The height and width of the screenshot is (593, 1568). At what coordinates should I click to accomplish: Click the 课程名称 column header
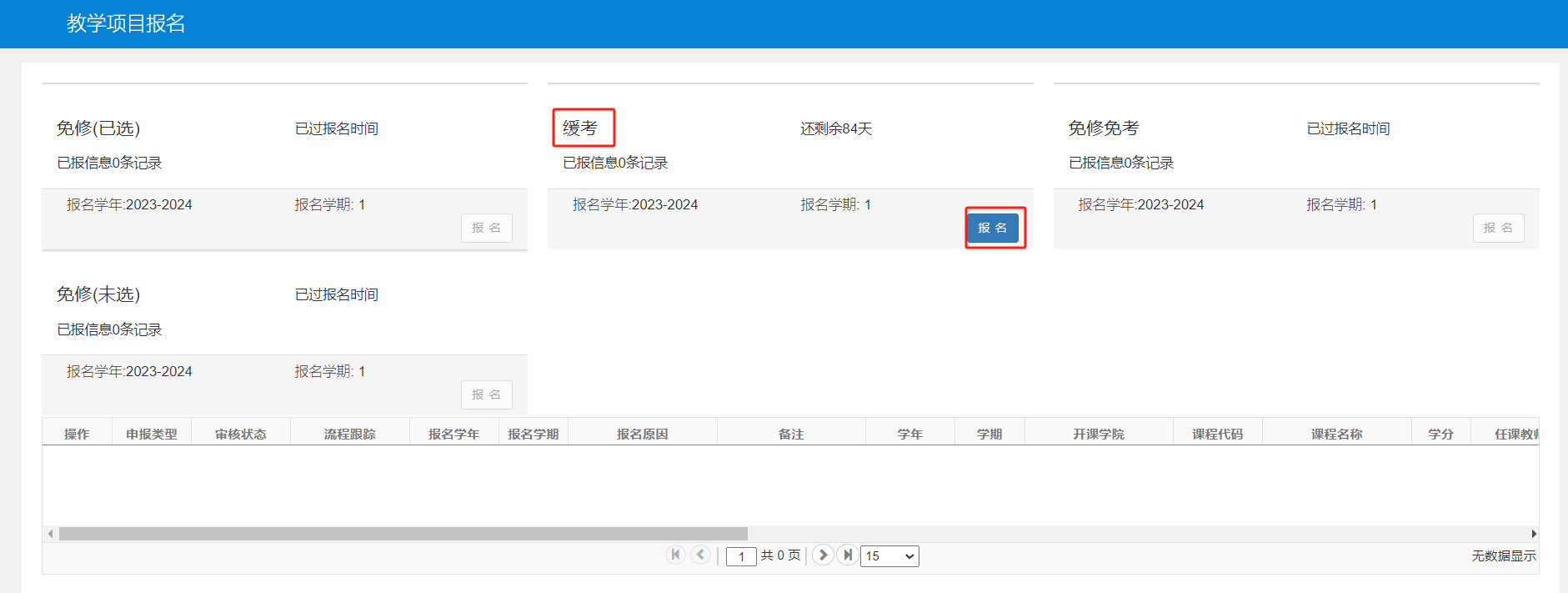click(1337, 434)
